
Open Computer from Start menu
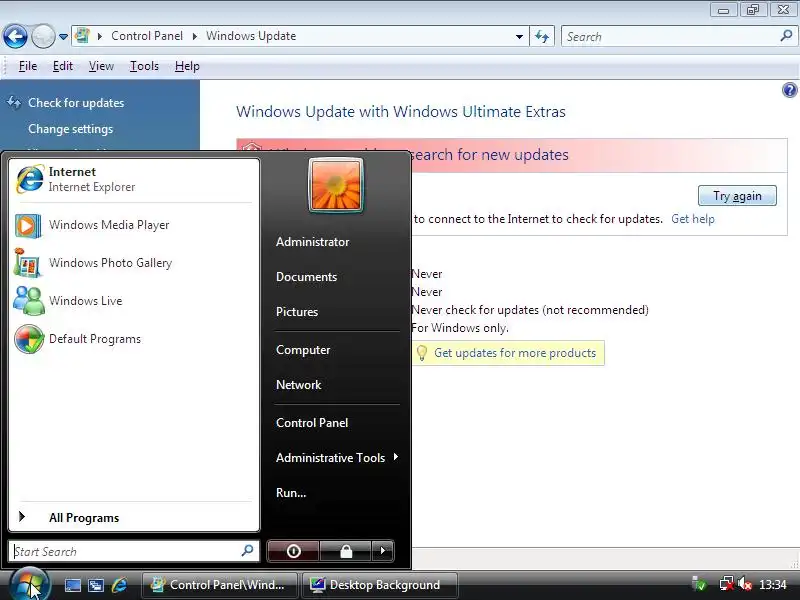pyautogui.click(x=303, y=350)
